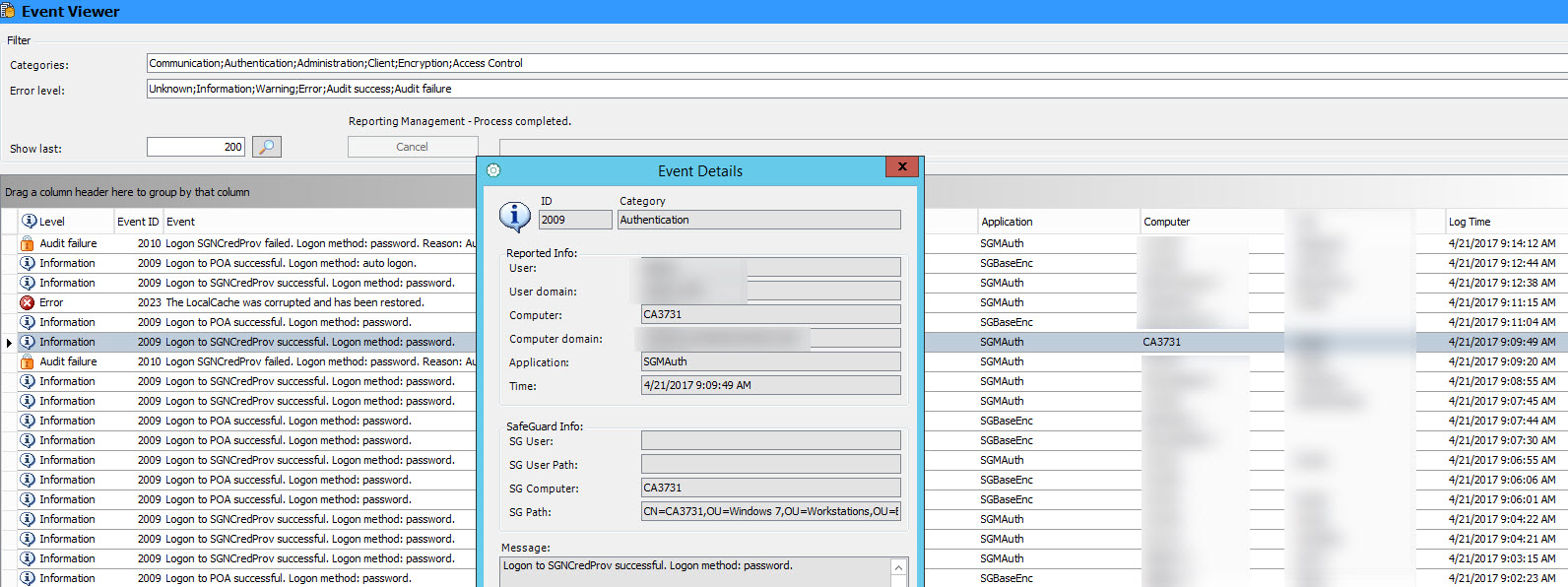The width and height of the screenshot is (1568, 587).
Task: Sort by the Computer column header
Action: click(1212, 222)
